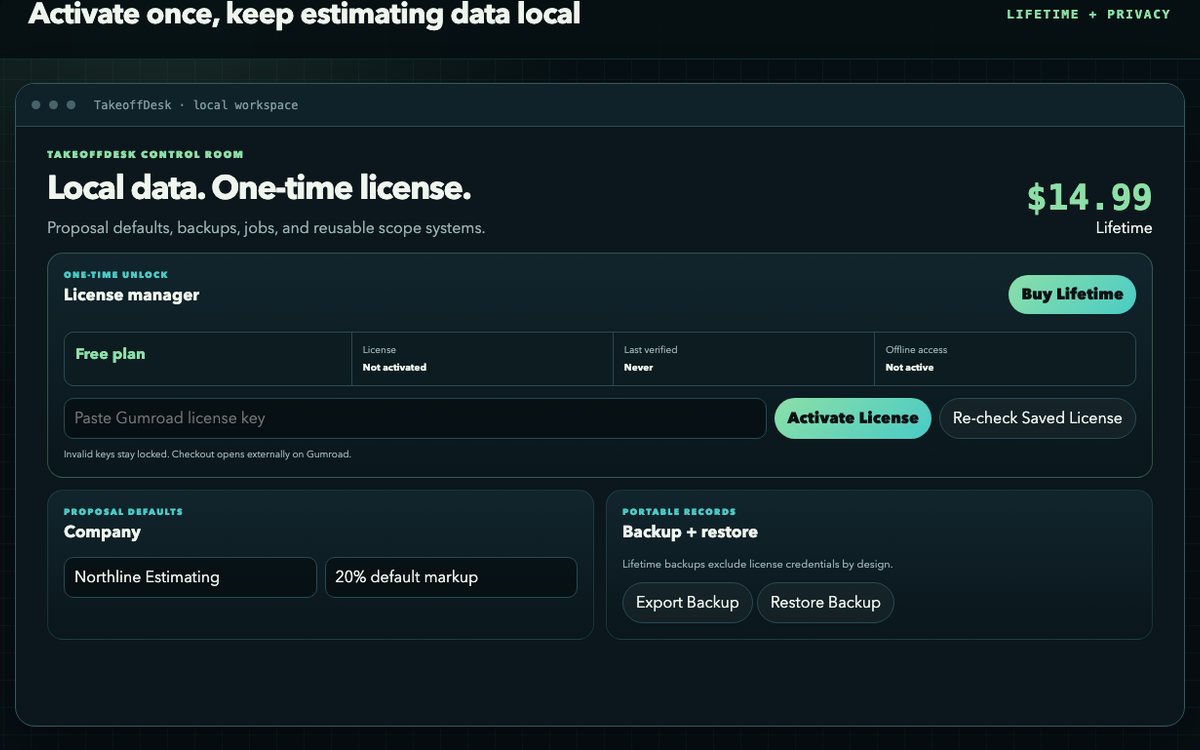Click the Last verified Never status cell

743,359
